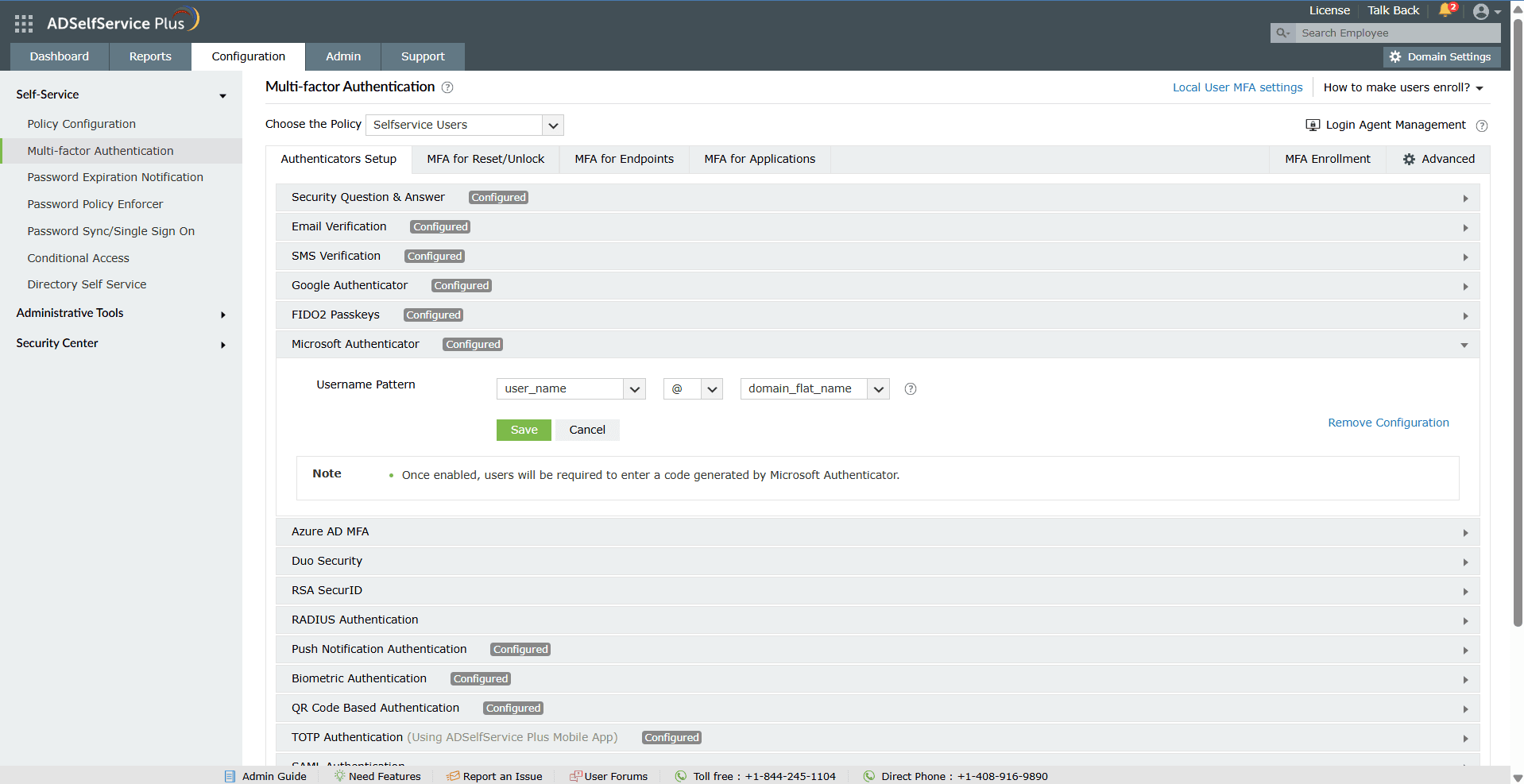This screenshot has height=784, width=1524.
Task: Open the notifications bell icon
Action: [1446, 10]
